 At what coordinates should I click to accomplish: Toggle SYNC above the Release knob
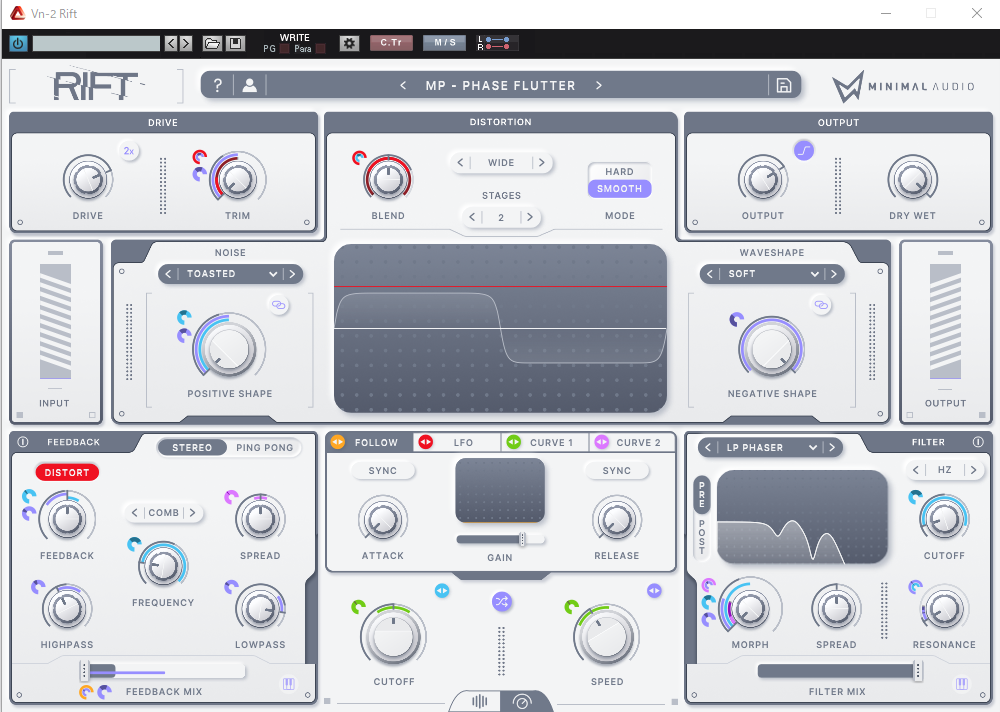(x=617, y=471)
